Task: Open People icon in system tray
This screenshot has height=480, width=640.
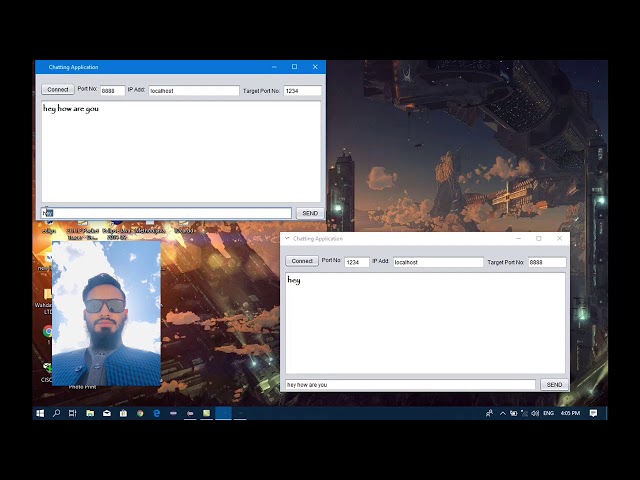Action: click(489, 413)
